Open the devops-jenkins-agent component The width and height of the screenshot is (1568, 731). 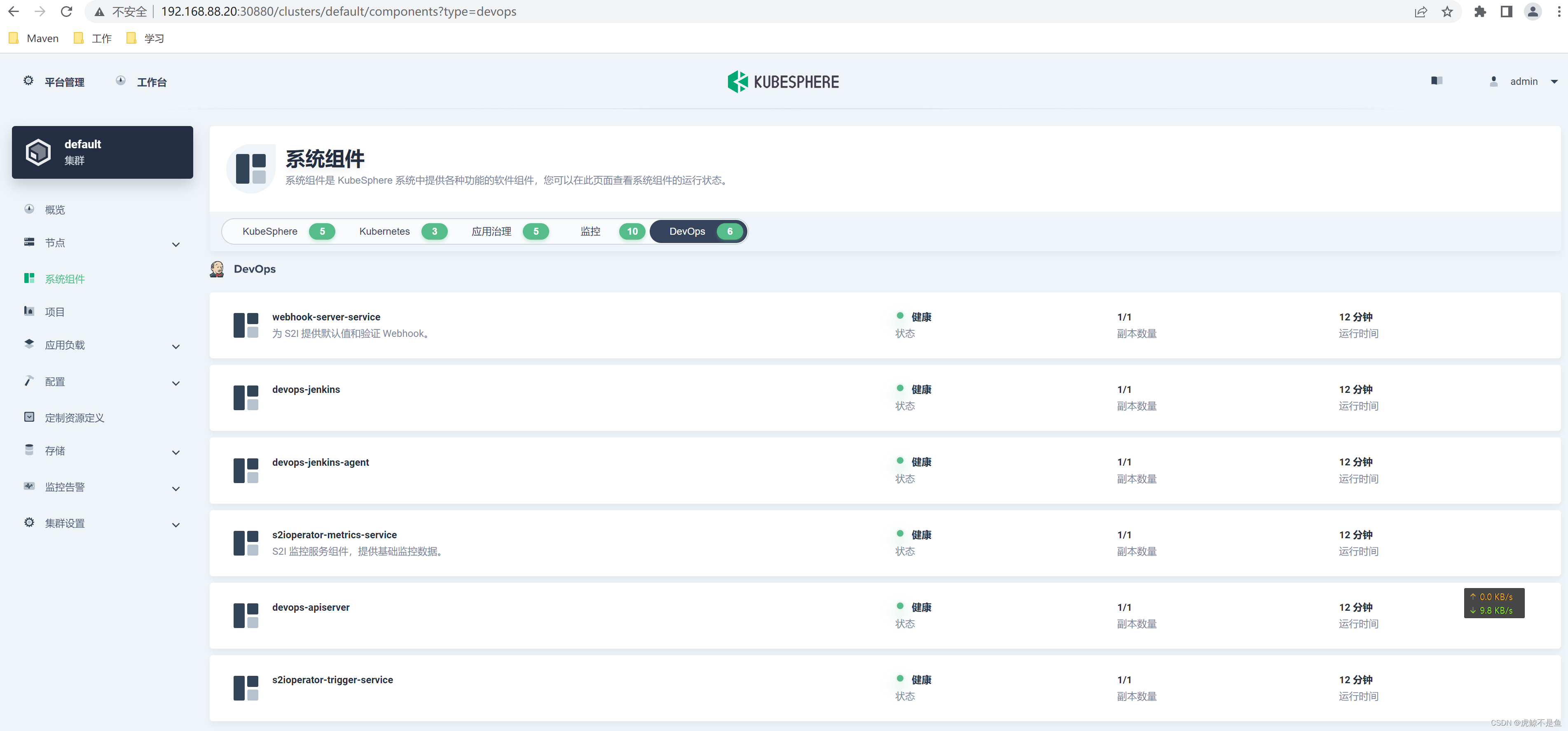pyautogui.click(x=885, y=470)
